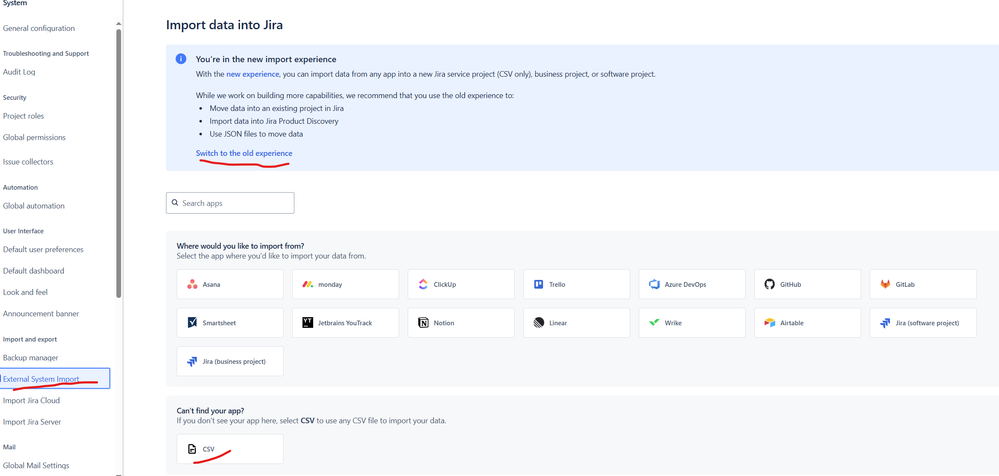Click the magnifier icon in search box
The width and height of the screenshot is (999, 476).
coord(175,203)
